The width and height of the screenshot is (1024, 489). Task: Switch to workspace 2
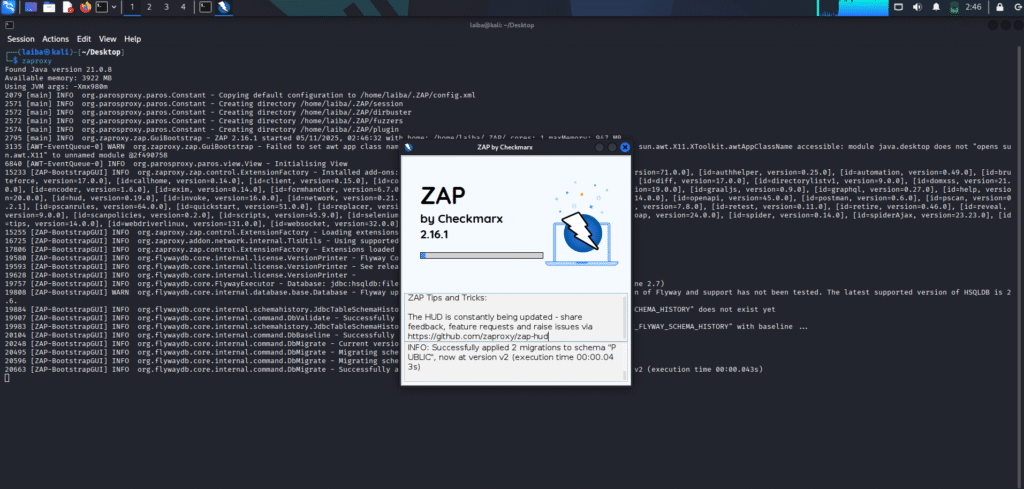pyautogui.click(x=148, y=7)
